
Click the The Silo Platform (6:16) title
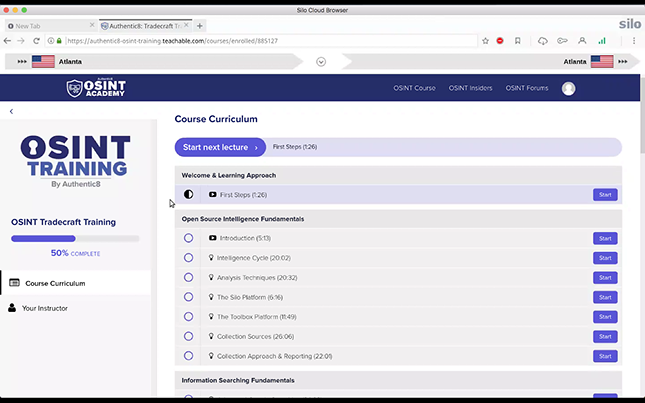coord(250,297)
